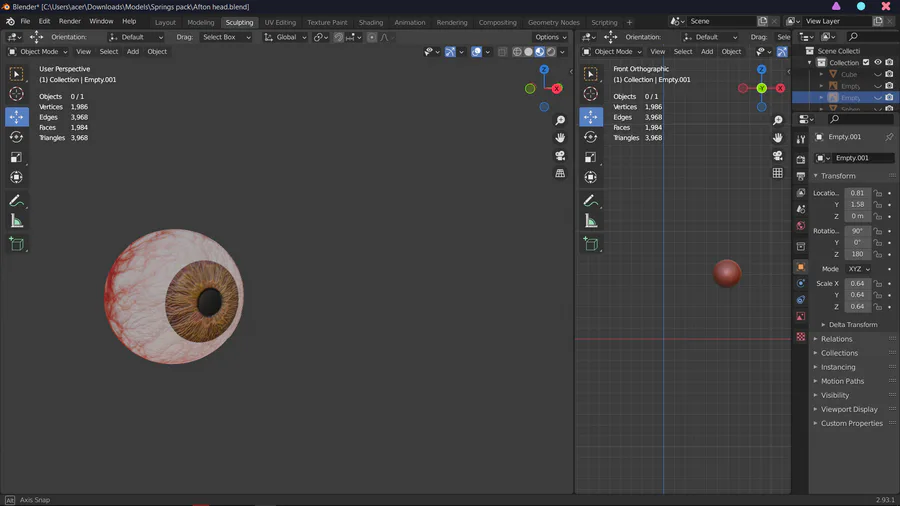The height and width of the screenshot is (506, 900).
Task: Open the Object Mode dropdown in left viewport
Action: point(38,52)
